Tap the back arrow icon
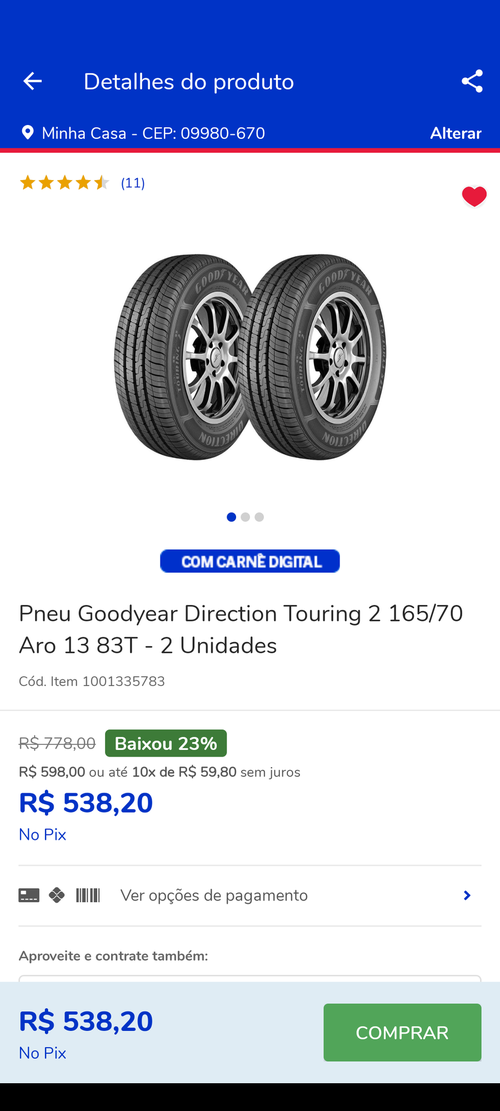The image size is (500, 1111). point(33,81)
